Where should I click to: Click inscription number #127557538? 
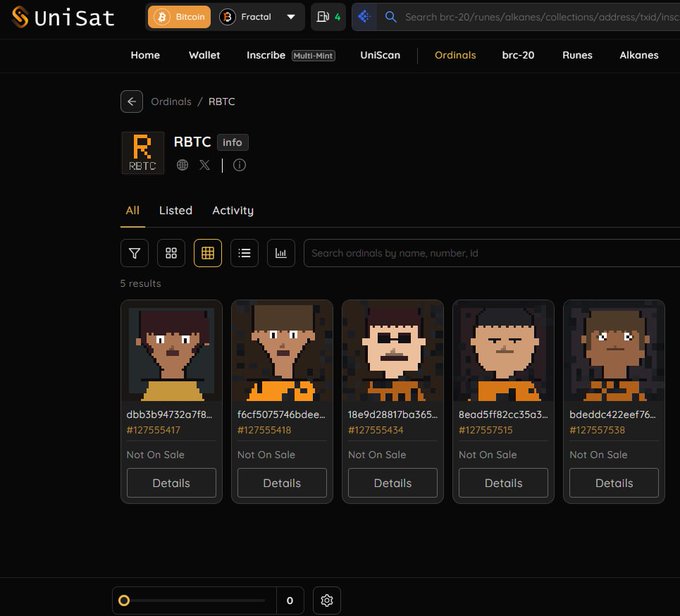pos(597,430)
